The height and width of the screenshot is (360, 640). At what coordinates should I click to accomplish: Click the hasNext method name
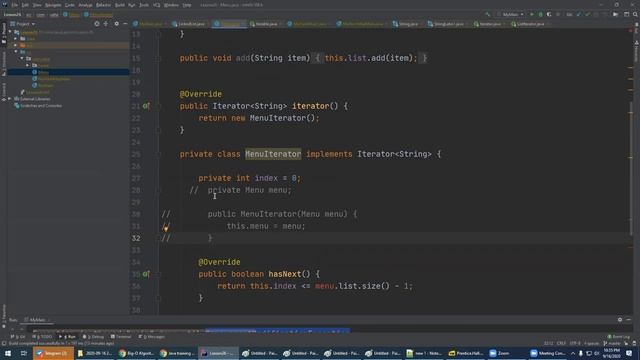[285, 274]
